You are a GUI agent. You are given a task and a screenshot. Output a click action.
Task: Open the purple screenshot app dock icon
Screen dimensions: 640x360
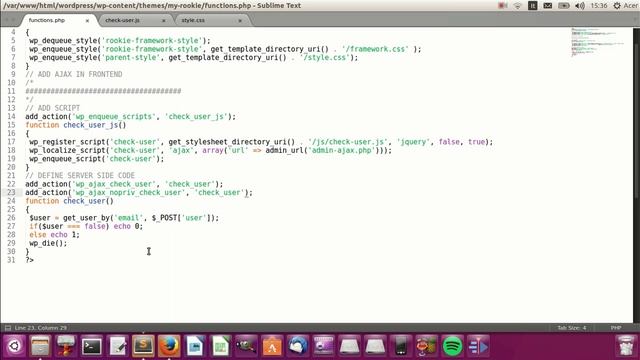coord(323,347)
